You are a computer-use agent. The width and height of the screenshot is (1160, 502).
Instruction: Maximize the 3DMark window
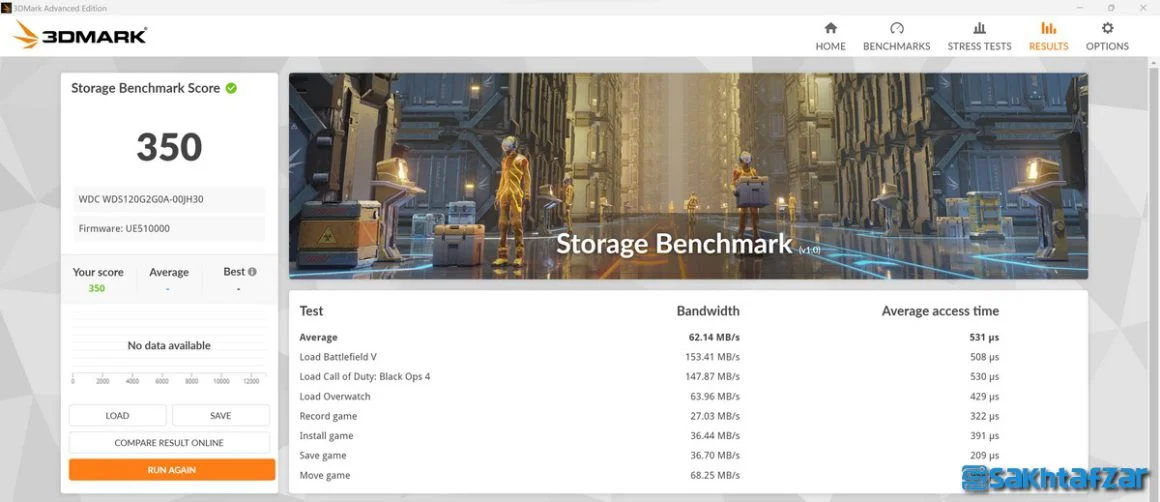(x=1110, y=8)
